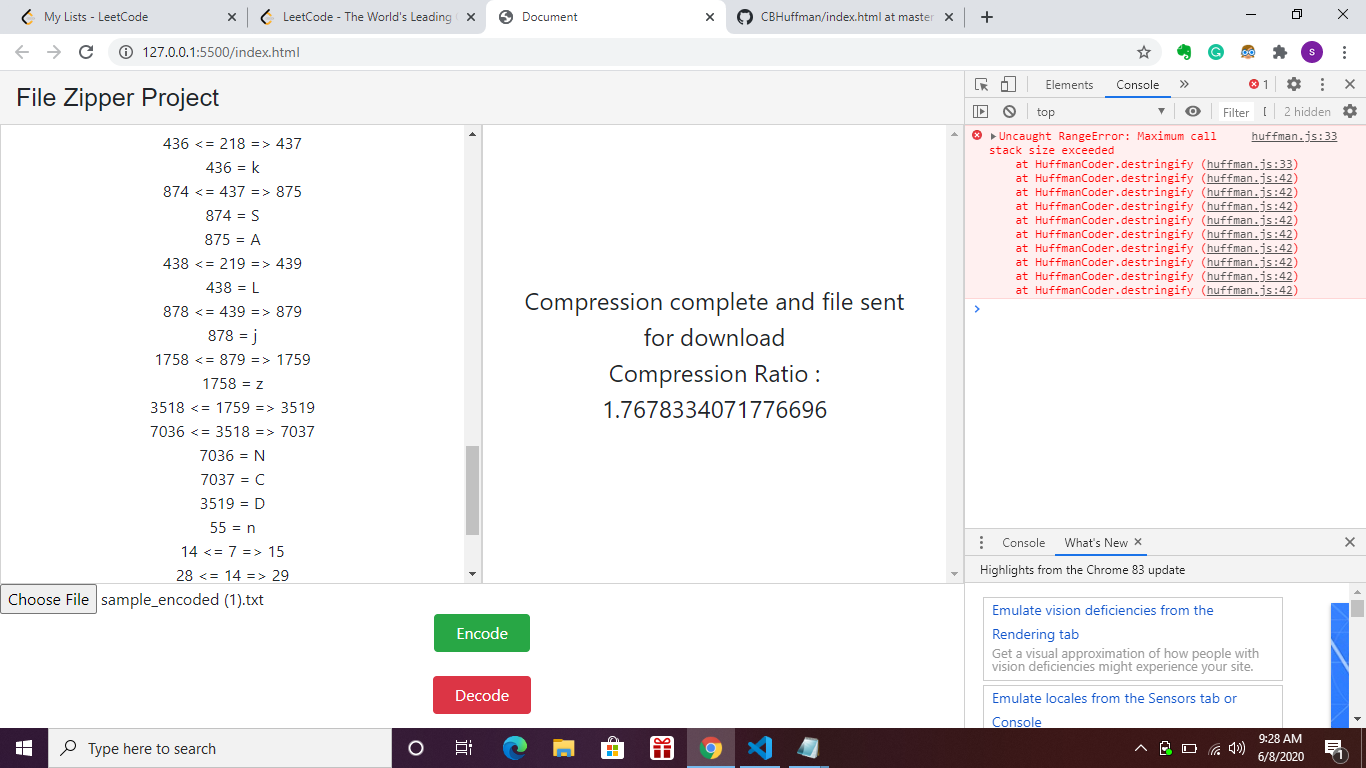Open console settings gear beside 2 hidden
1366x768 pixels.
[x=1350, y=112]
